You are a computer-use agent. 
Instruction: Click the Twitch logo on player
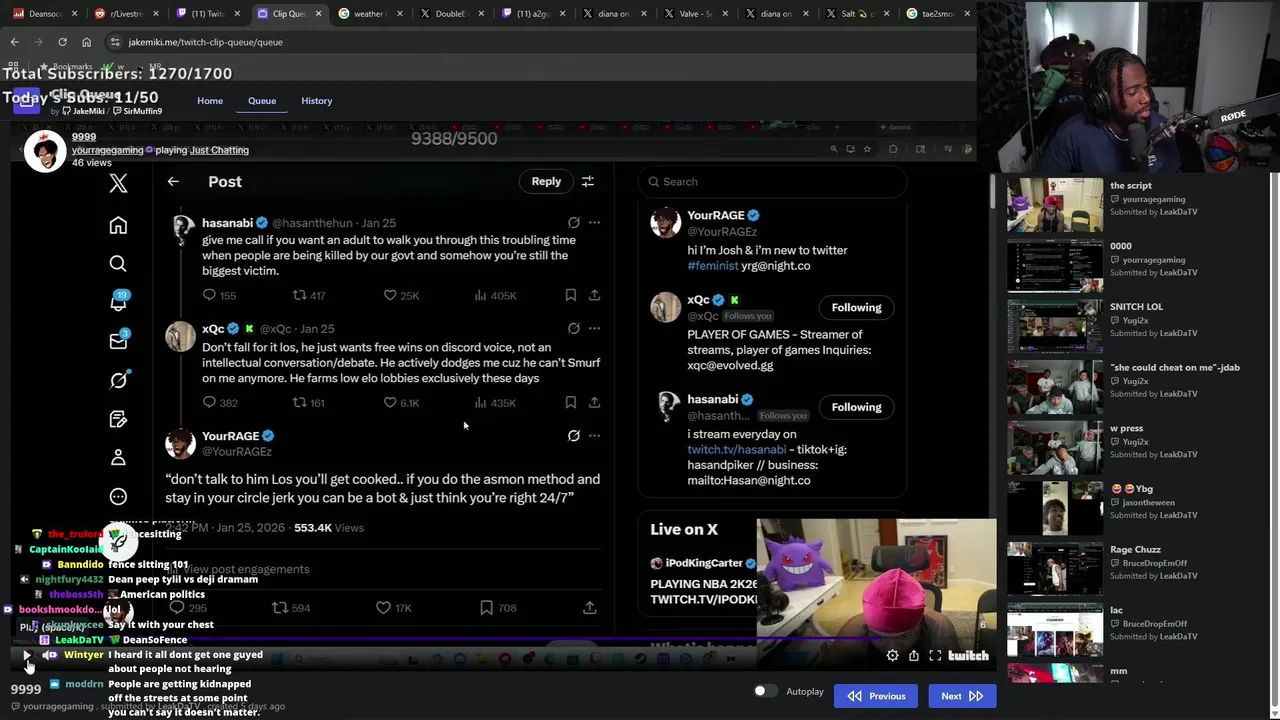tap(968, 656)
